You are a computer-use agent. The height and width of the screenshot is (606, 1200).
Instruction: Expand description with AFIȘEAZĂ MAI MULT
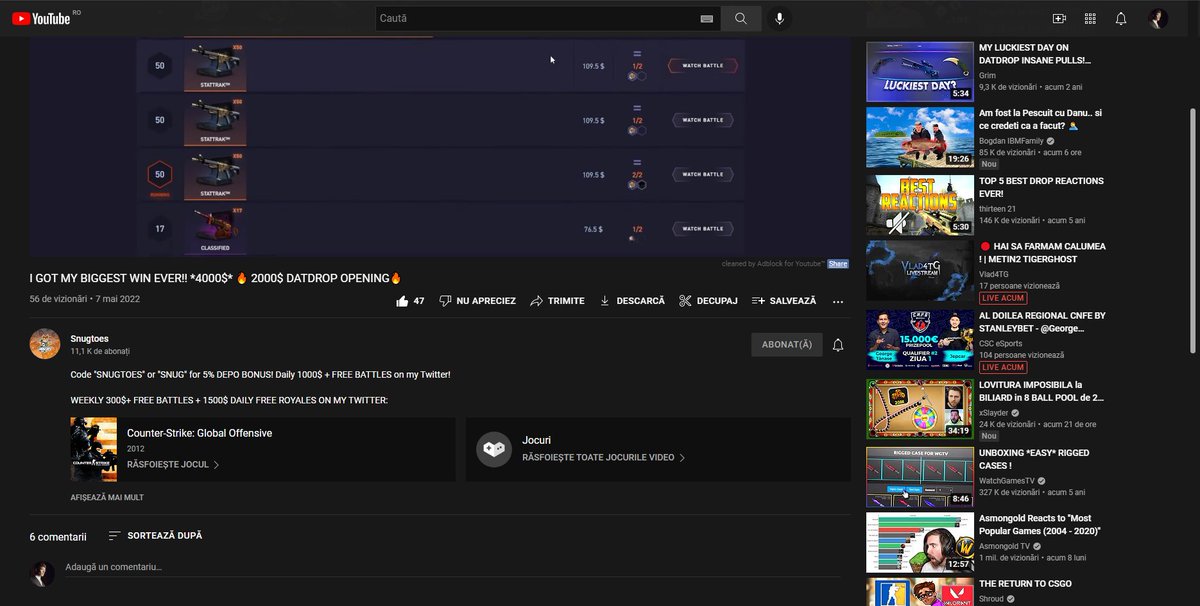tap(107, 497)
